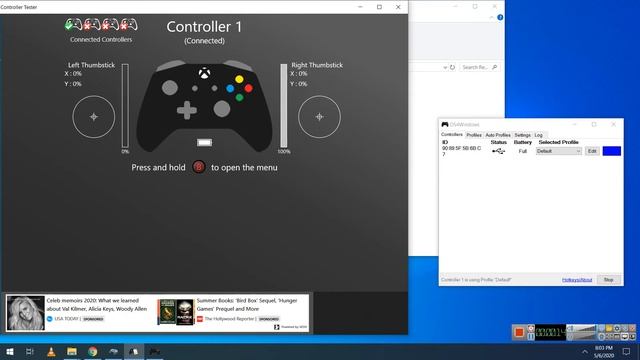Click the left thumbstick position circle

pyautogui.click(x=93, y=117)
